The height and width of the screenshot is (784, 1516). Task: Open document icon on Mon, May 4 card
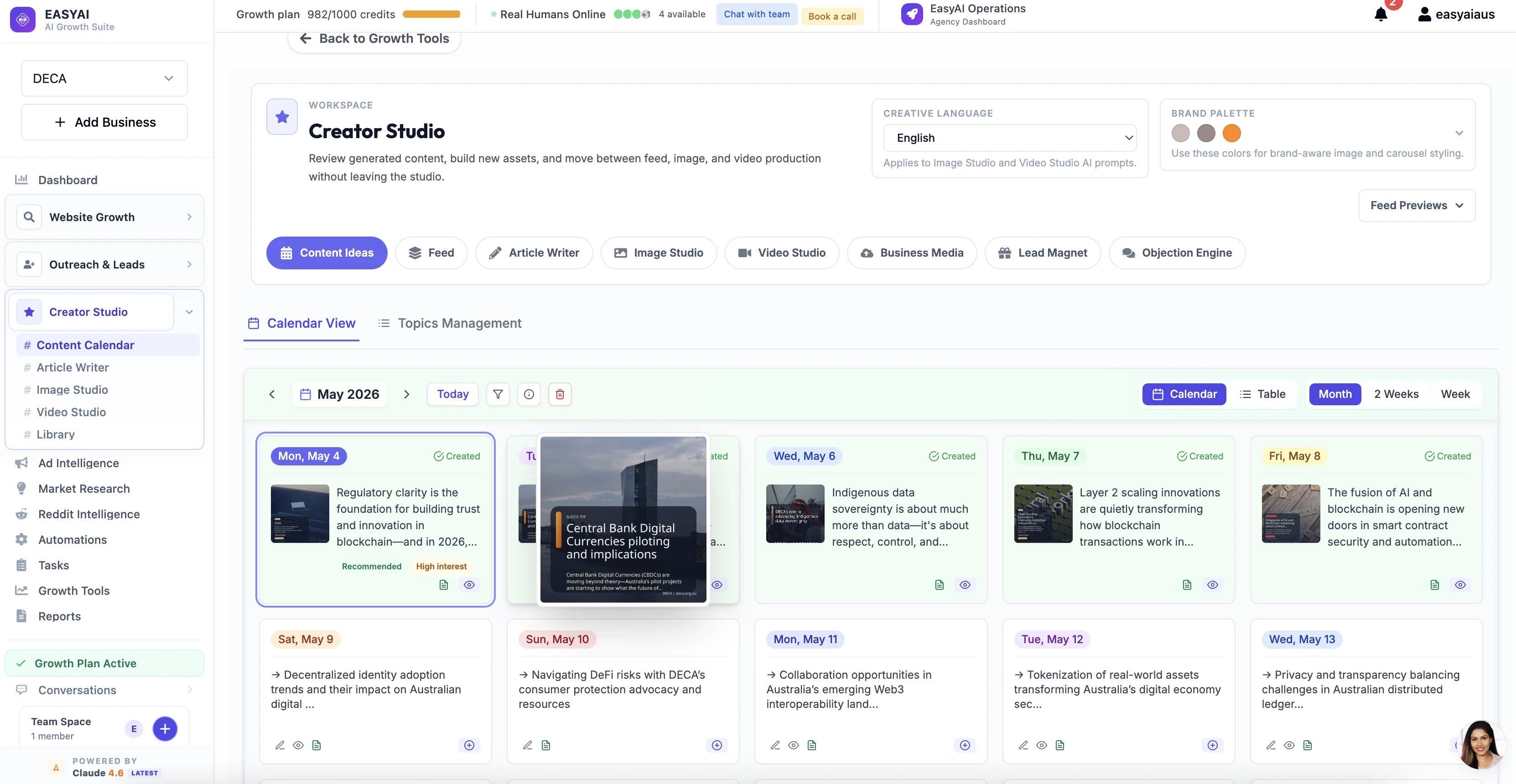click(x=444, y=585)
